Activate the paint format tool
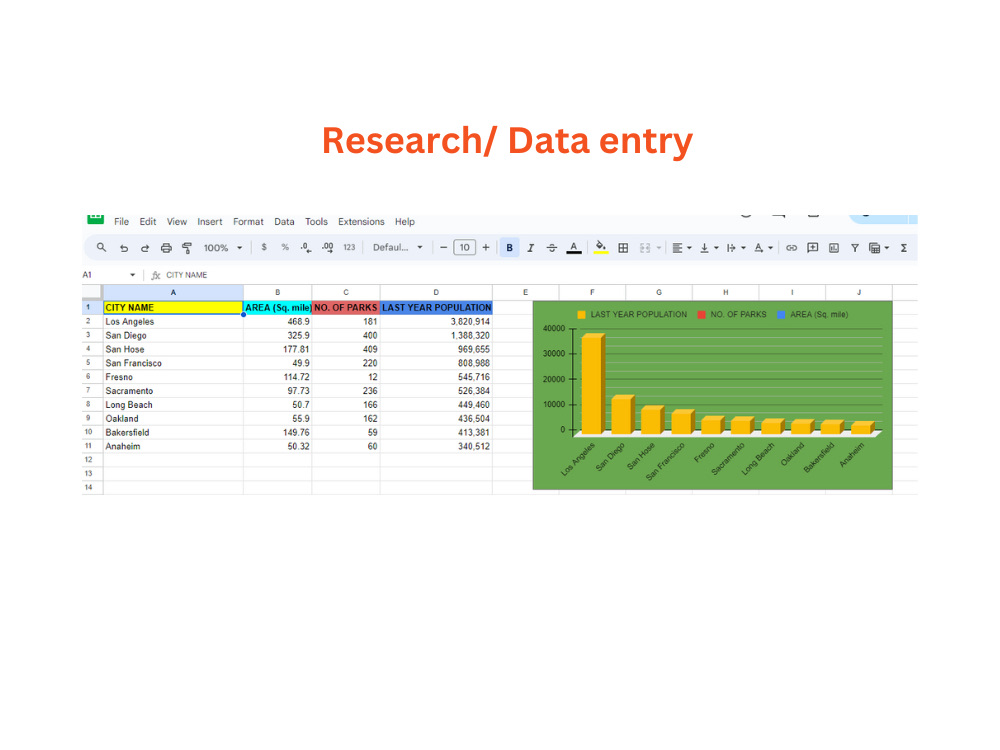Viewport: 1000px width, 750px height. [x=187, y=248]
